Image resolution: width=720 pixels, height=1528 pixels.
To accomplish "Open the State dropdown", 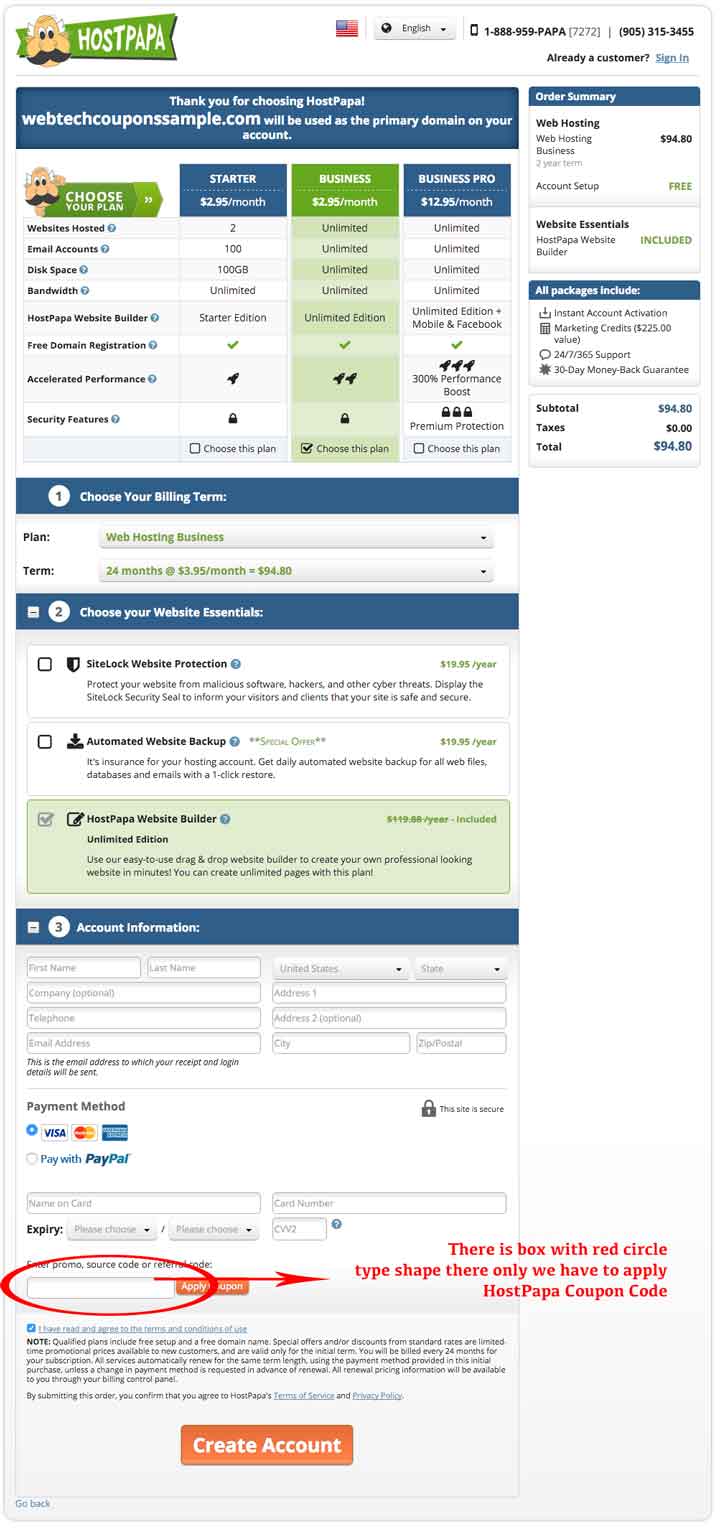I will (x=461, y=968).
